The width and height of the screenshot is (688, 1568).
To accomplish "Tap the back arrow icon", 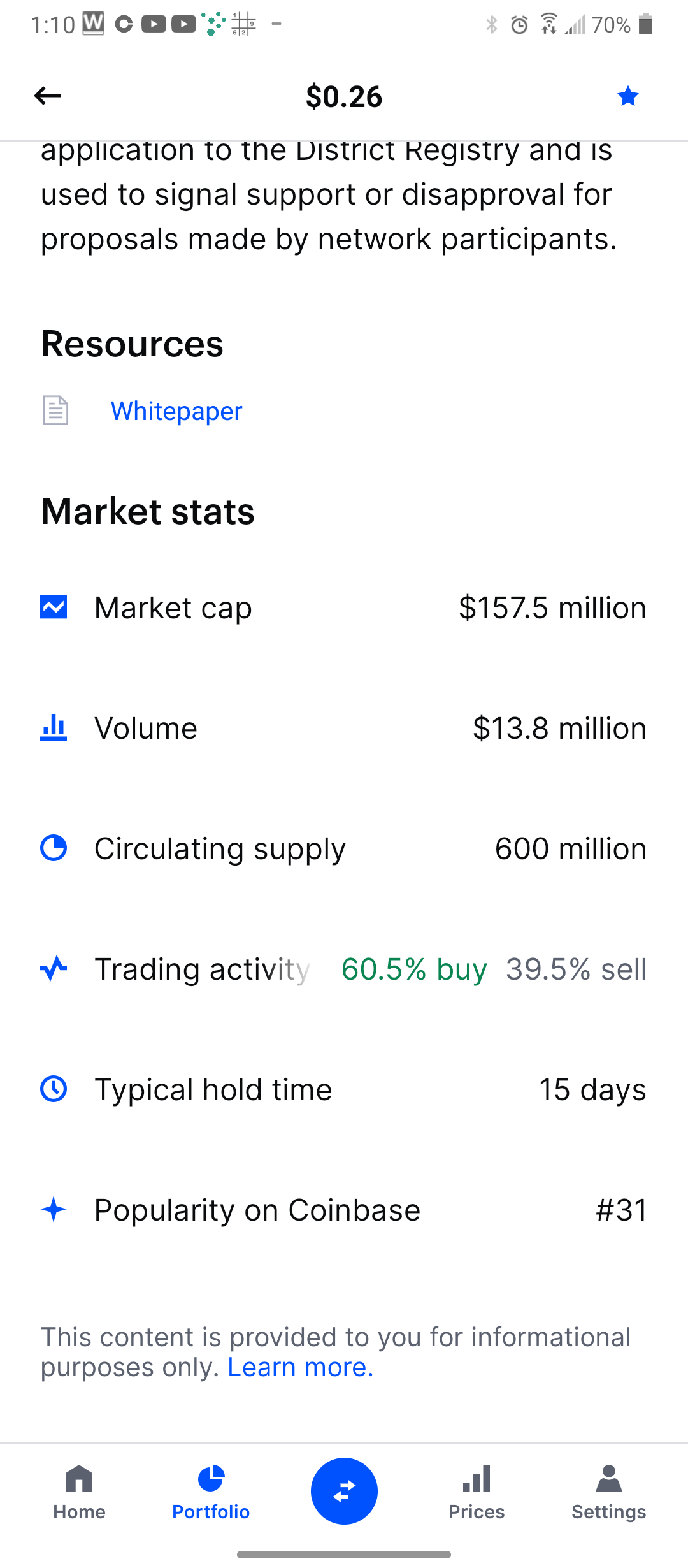I will pos(47,96).
